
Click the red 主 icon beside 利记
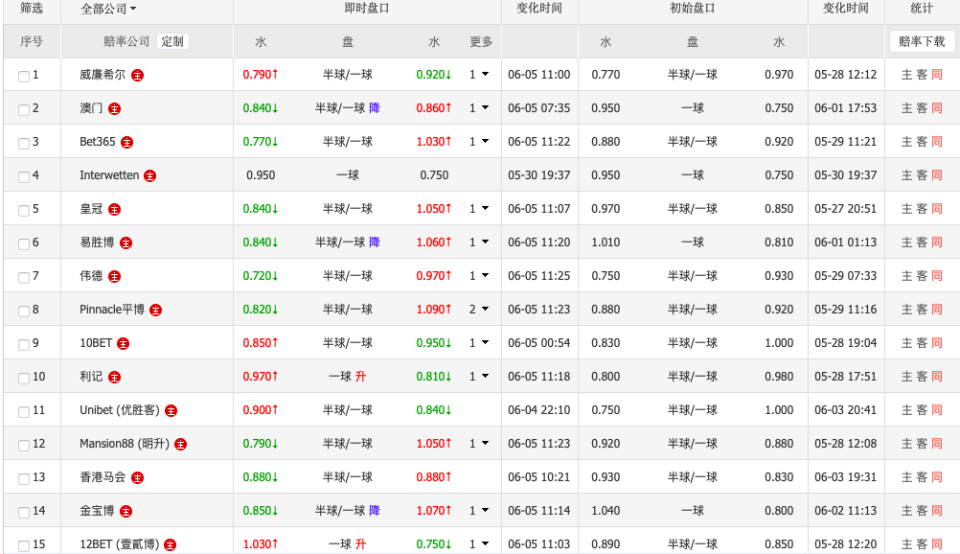tap(114, 377)
